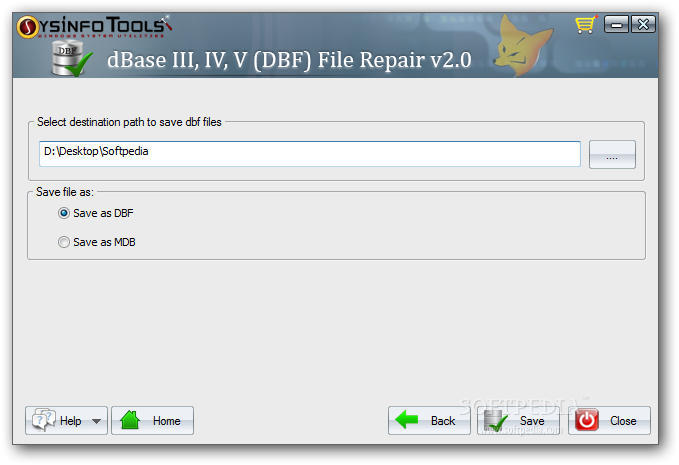Go to Home via green house icon
679x465 pixels.
[x=130, y=420]
